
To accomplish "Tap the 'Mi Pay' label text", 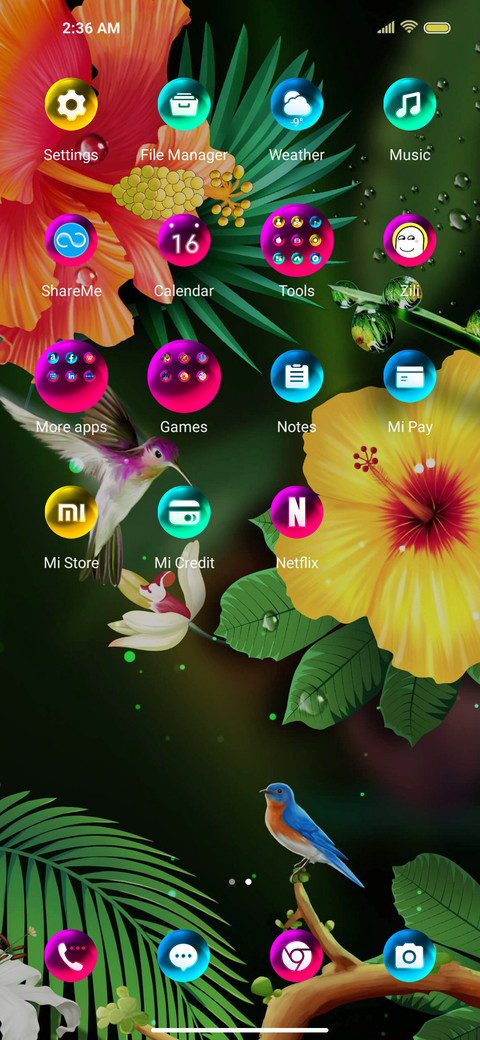I will point(410,427).
